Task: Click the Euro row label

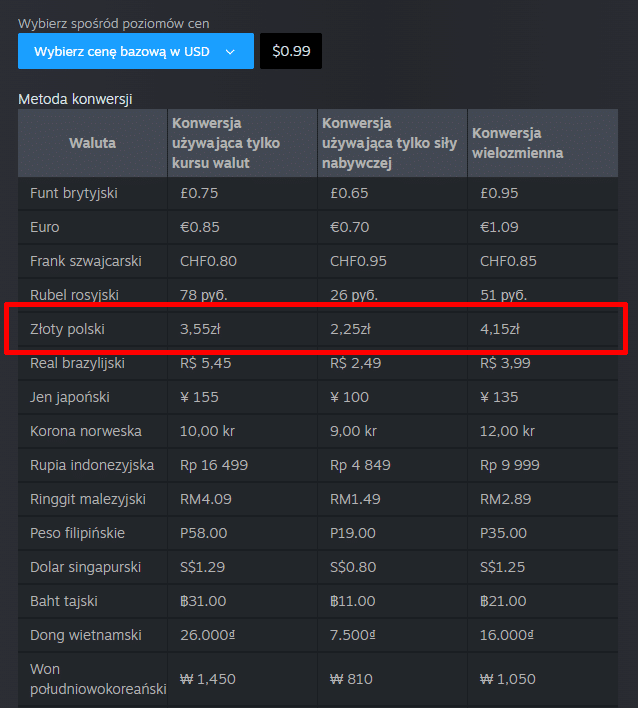Action: click(x=45, y=227)
